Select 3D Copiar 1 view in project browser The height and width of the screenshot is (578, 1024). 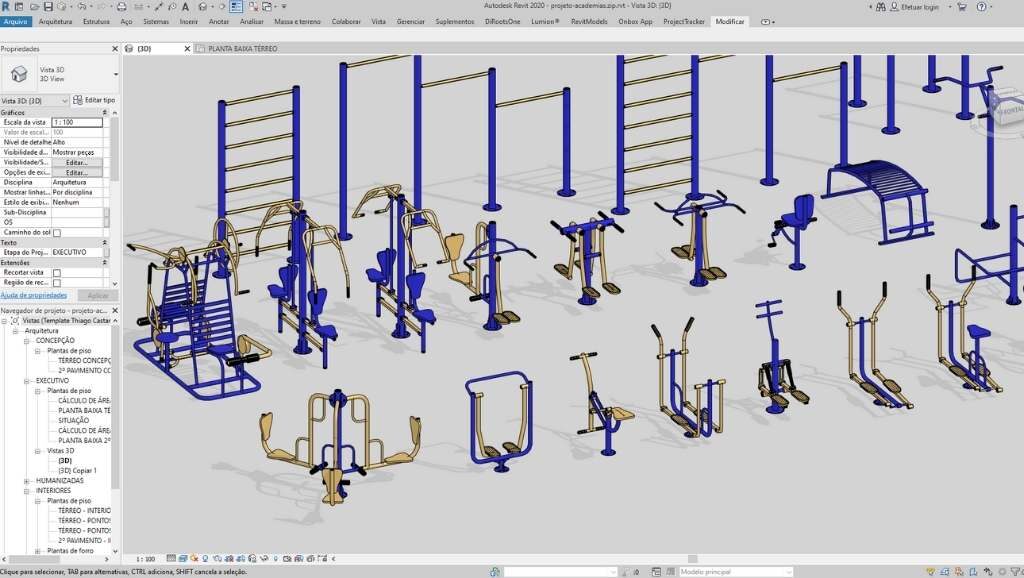click(78, 470)
